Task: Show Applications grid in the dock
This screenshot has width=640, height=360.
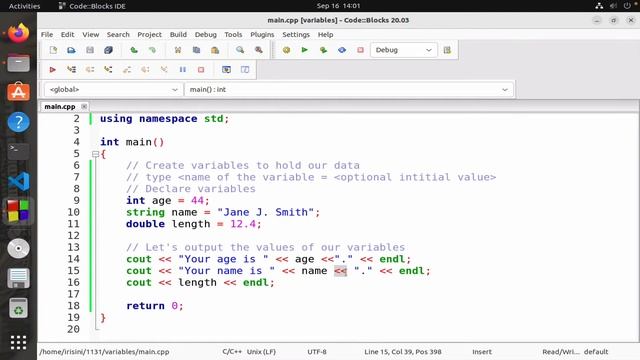Action: (x=18, y=342)
